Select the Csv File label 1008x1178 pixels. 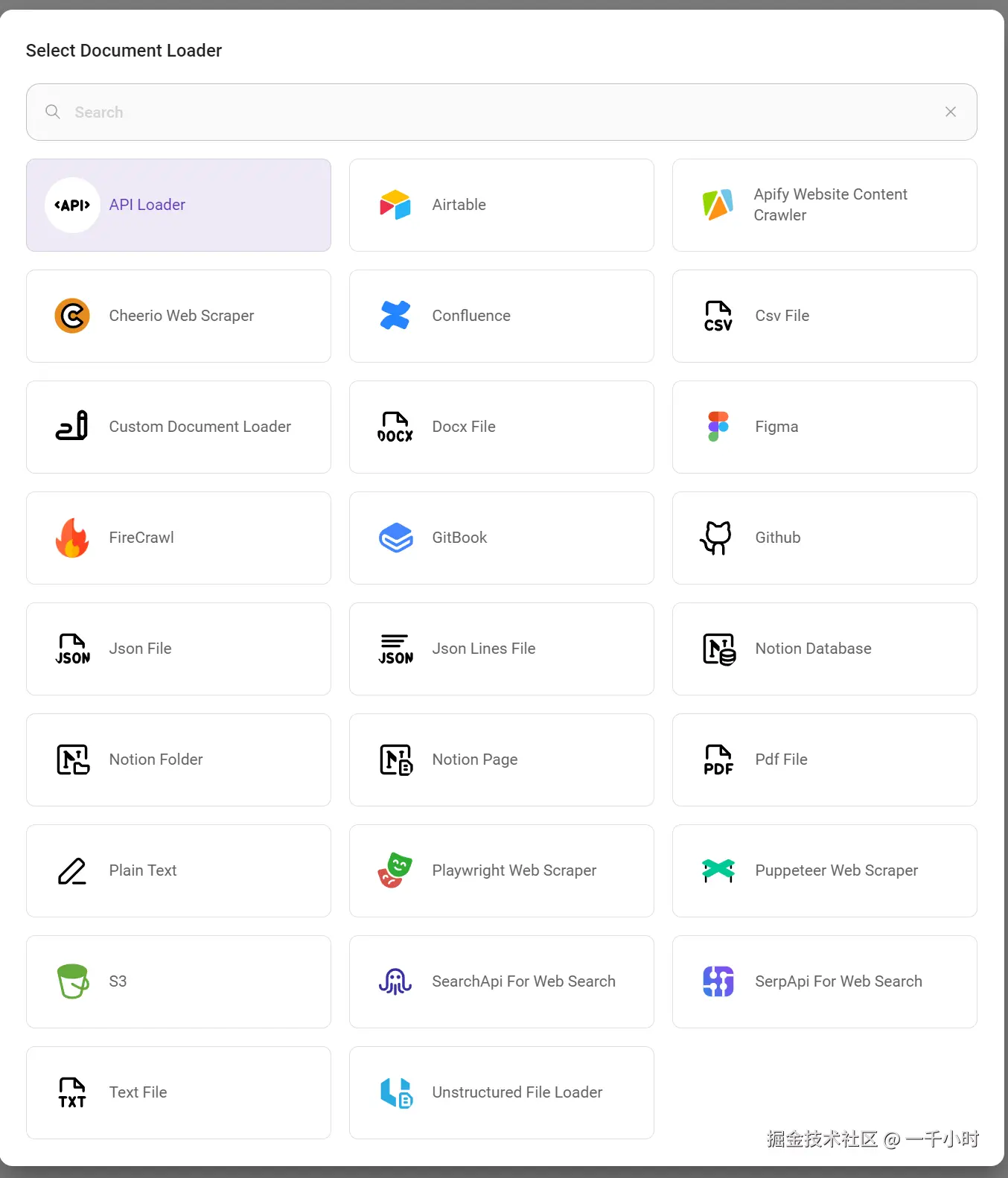[x=782, y=316]
